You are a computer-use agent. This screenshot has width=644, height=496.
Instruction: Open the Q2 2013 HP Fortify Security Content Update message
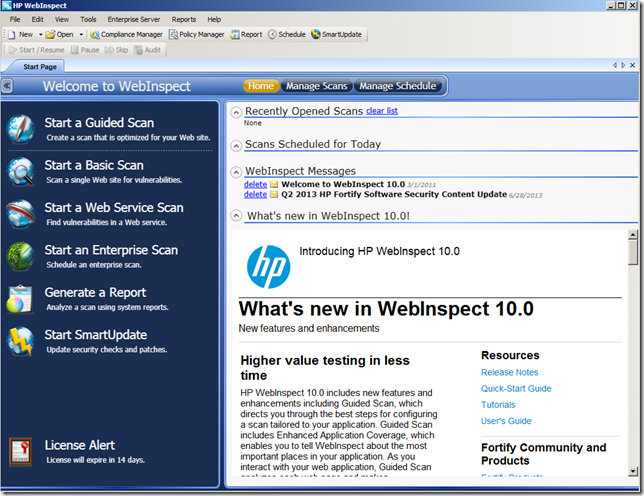click(x=394, y=194)
